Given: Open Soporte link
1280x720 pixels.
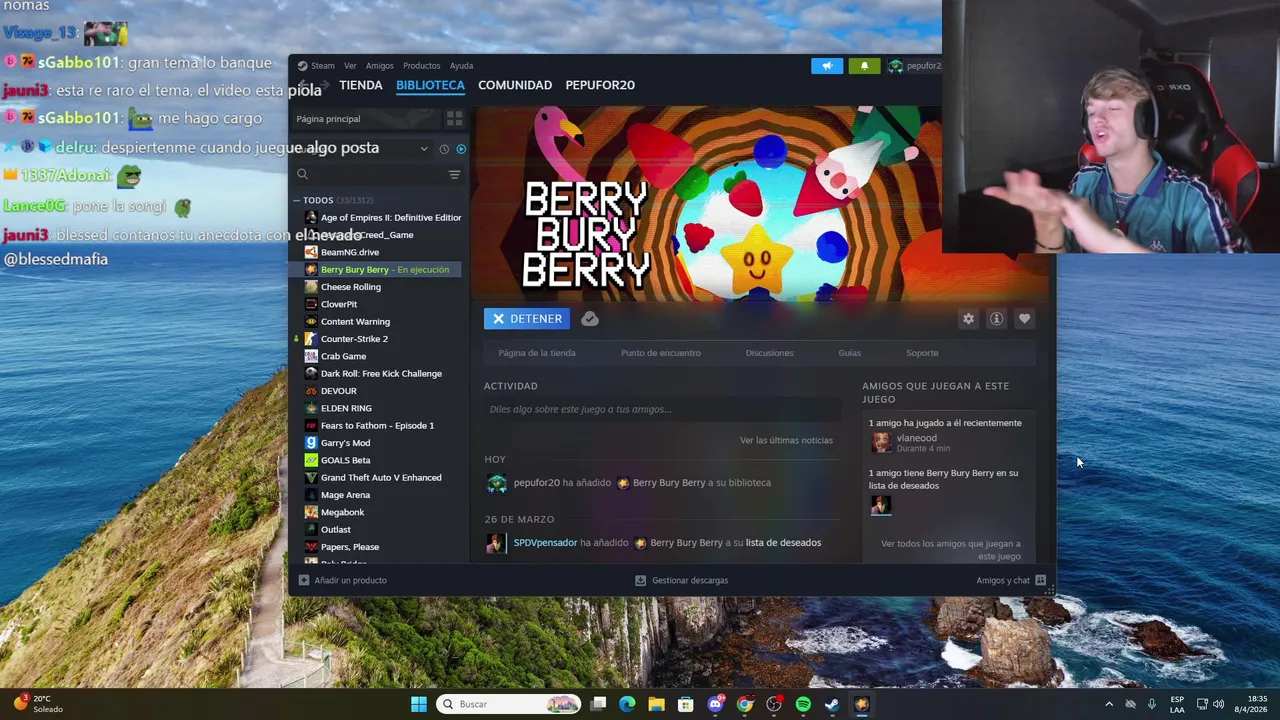Looking at the screenshot, I should pos(922,353).
